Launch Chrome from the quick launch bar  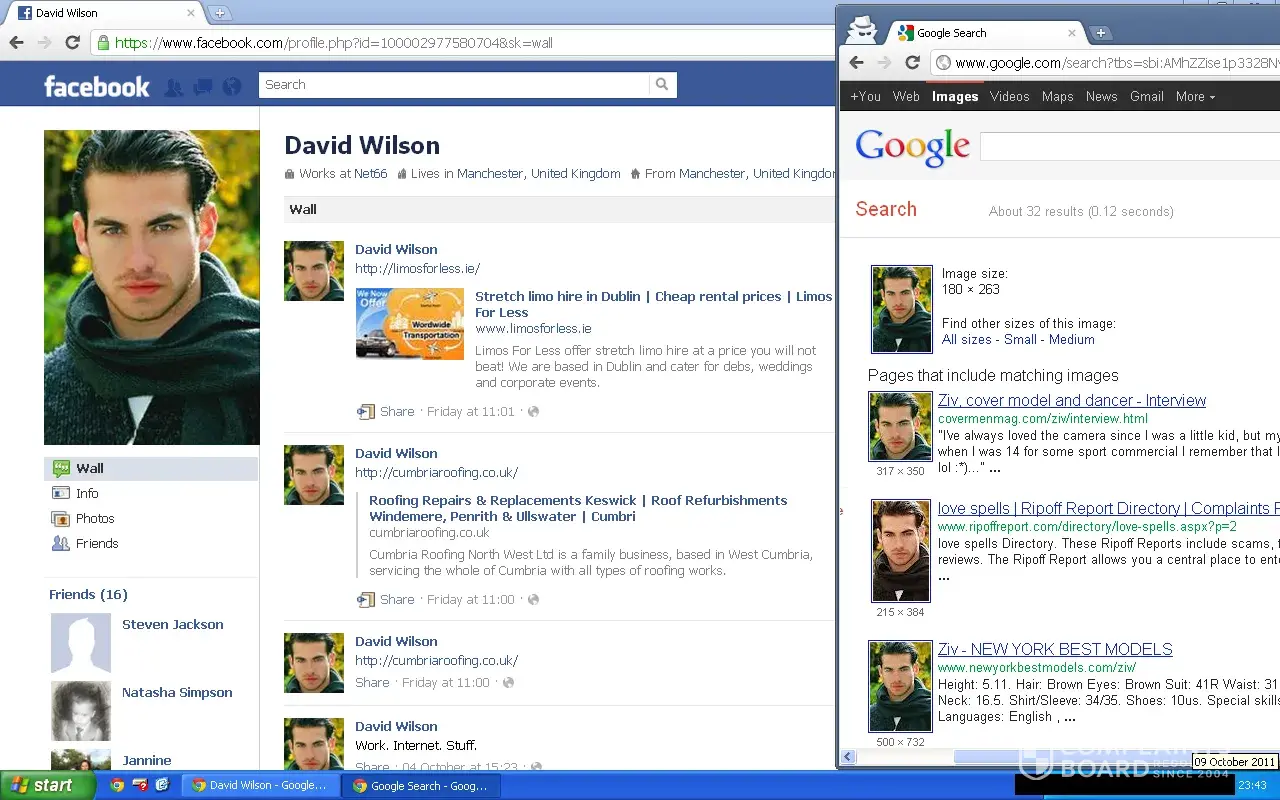[117, 785]
